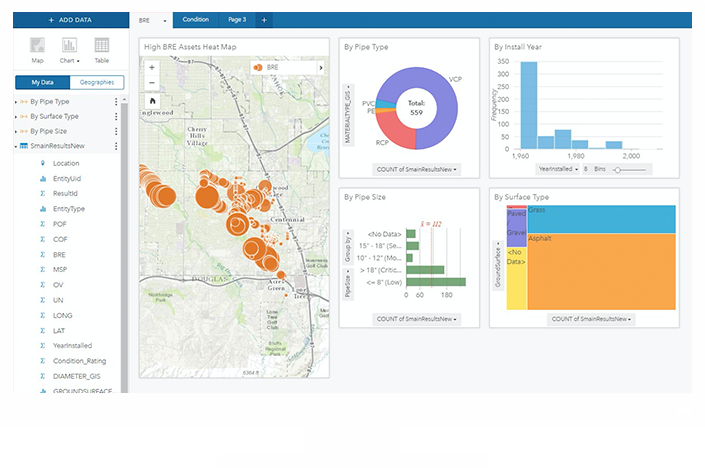705x468 pixels.
Task: Switch to My Data view
Action: pos(41,82)
